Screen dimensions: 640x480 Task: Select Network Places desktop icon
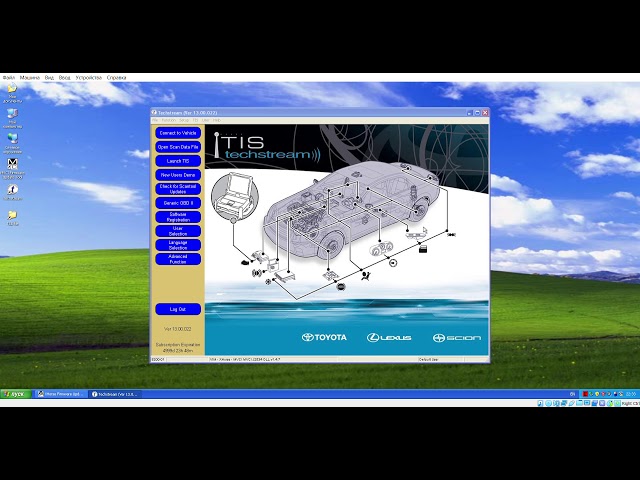[x=12, y=144]
